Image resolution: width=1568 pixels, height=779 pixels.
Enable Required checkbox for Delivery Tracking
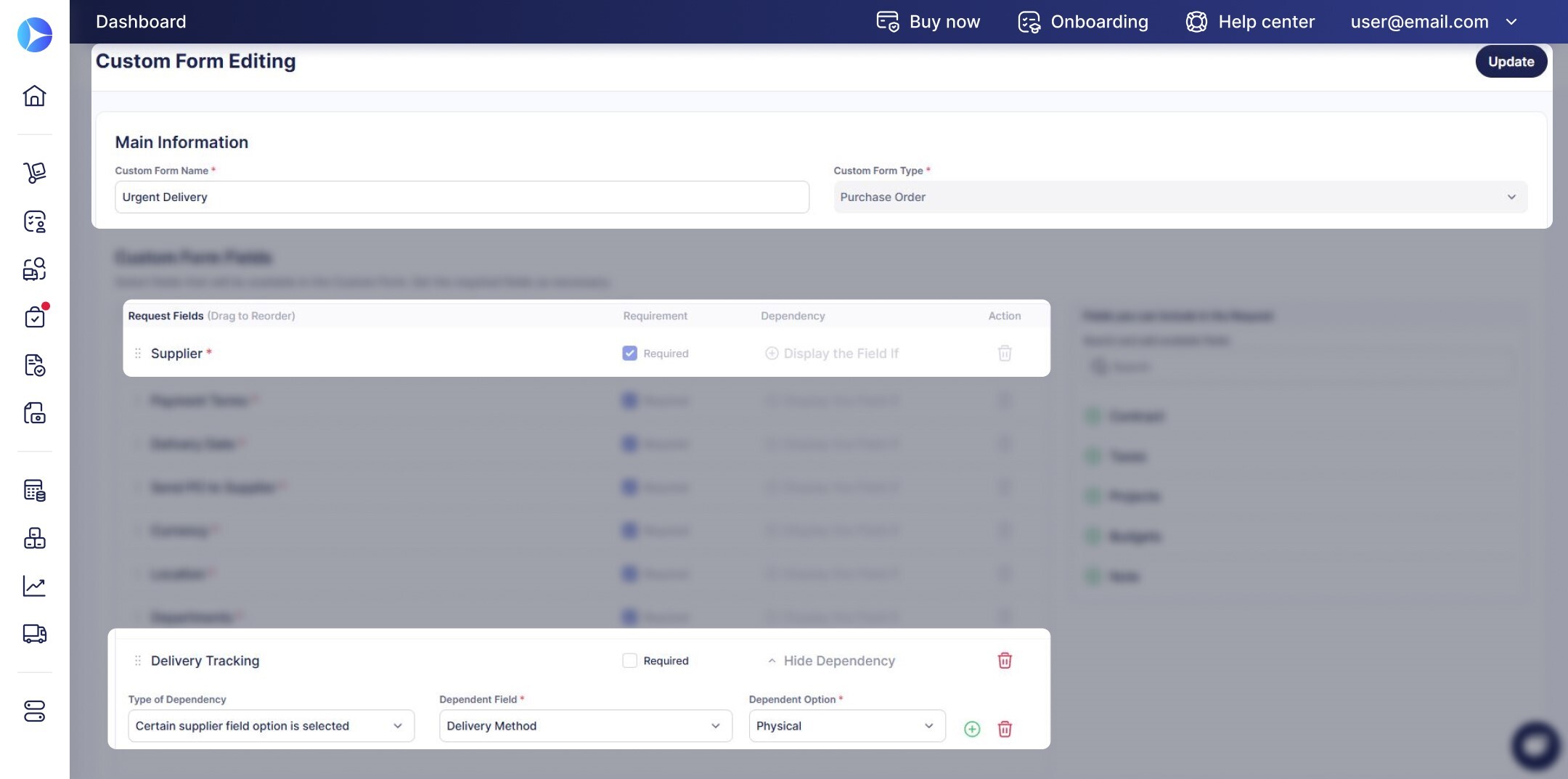click(629, 661)
